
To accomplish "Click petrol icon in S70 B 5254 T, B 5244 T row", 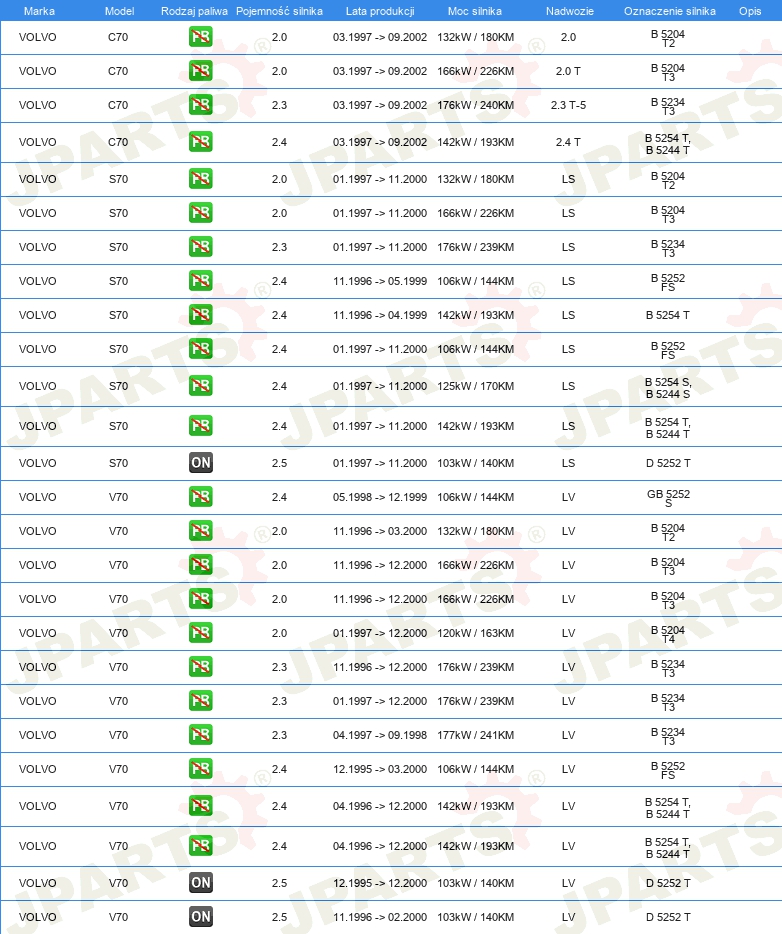I will click(x=201, y=426).
